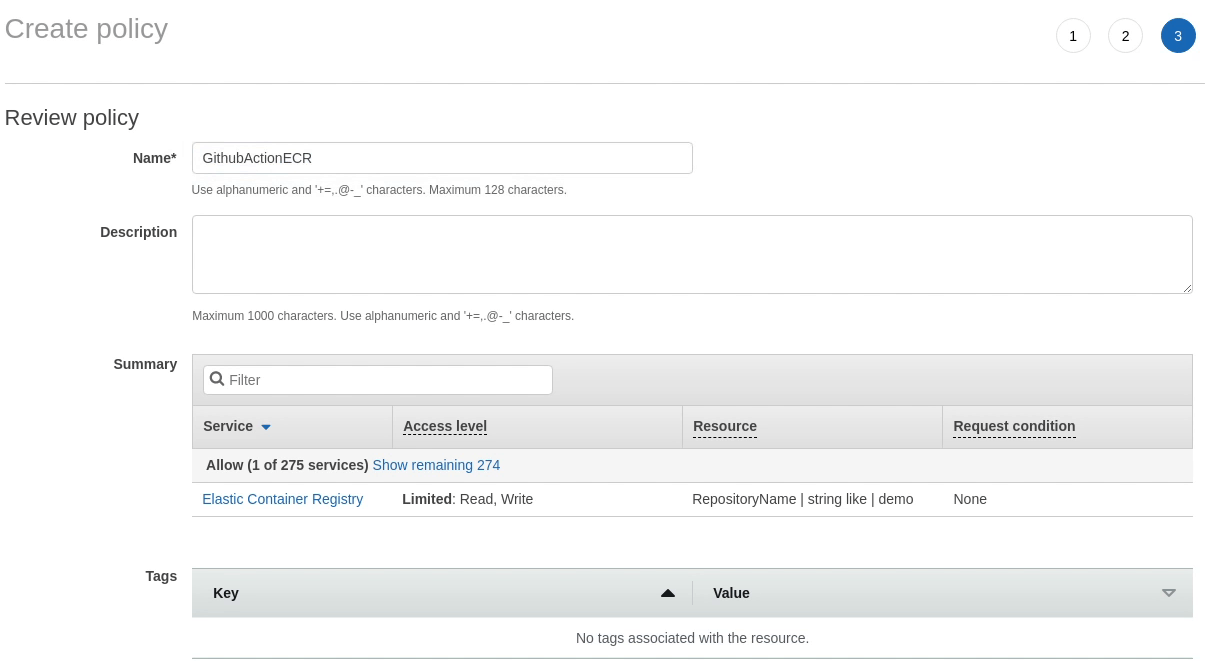Sort Tags table by the Key header
Viewport: 1205px width, 665px height.
(x=225, y=593)
